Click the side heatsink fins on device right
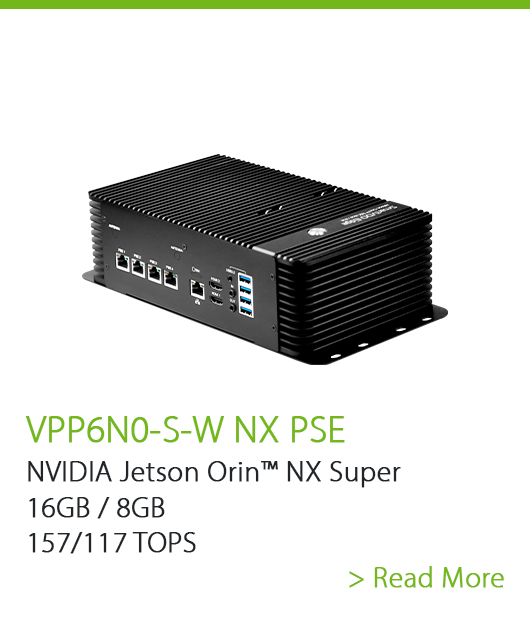Viewport: 530px width, 620px height. pyautogui.click(x=356, y=287)
